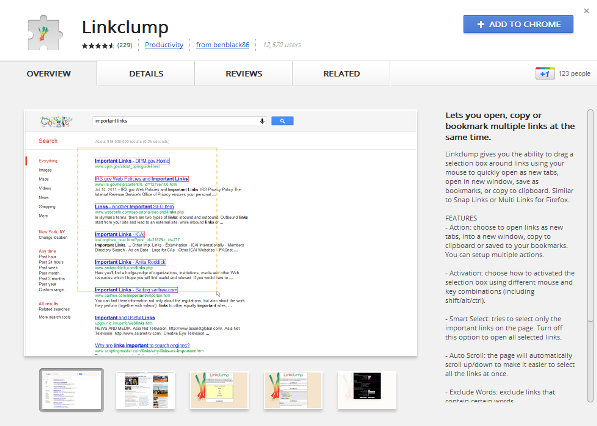Select the second screenshot thumbnail with photos

pyautogui.click(x=145, y=390)
